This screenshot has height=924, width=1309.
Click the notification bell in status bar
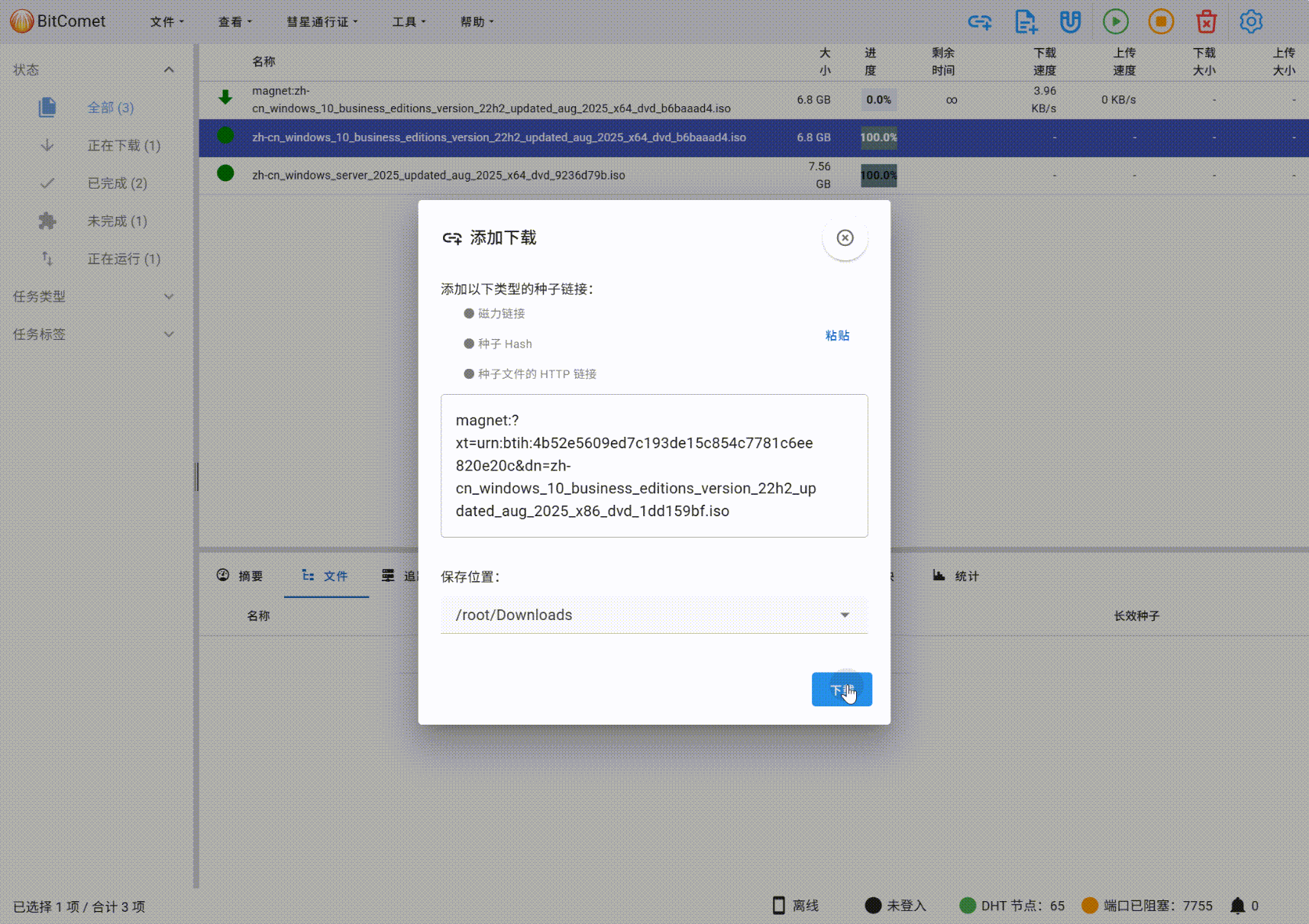coord(1237,906)
